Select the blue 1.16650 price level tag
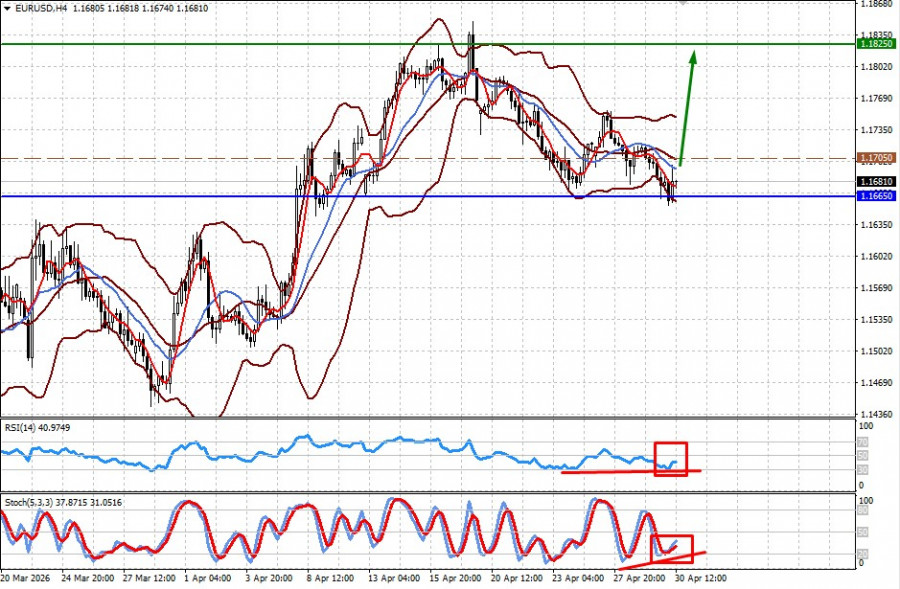The image size is (900, 589). [x=876, y=196]
